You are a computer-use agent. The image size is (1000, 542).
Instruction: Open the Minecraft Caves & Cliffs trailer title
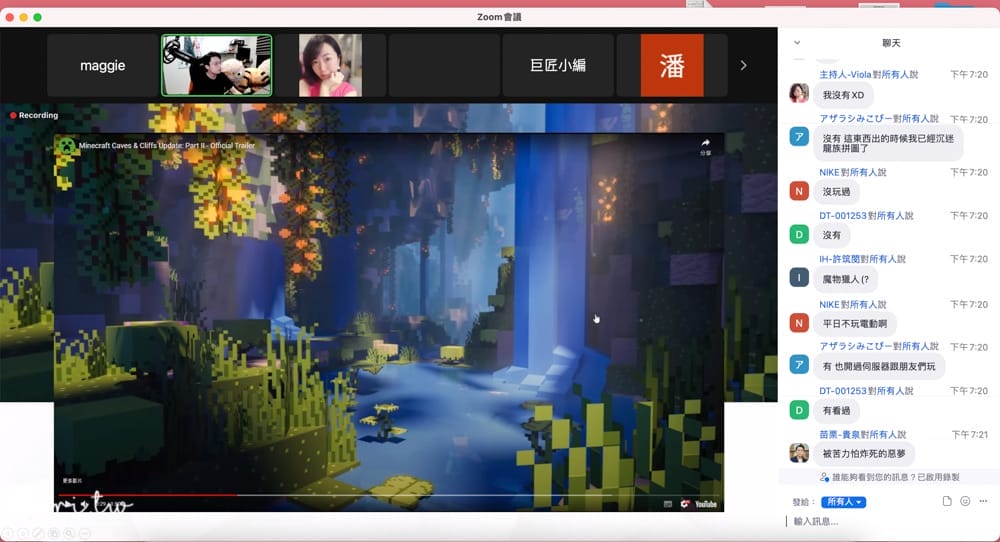166,145
